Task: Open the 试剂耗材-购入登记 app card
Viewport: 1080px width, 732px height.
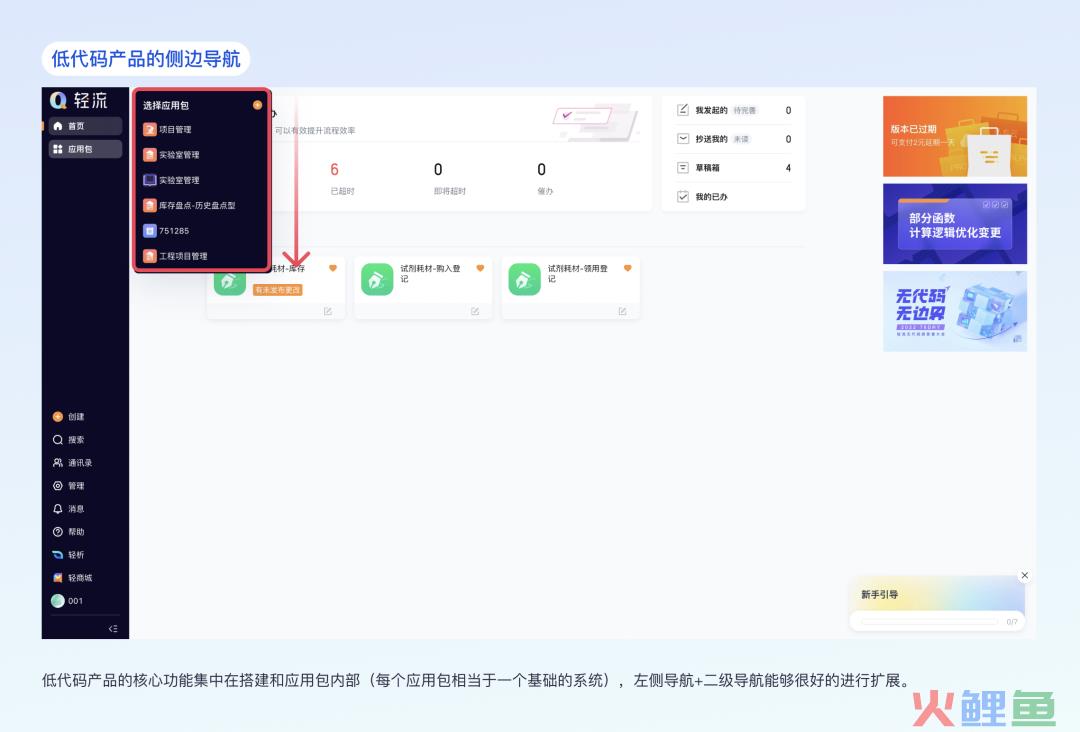Action: pyautogui.click(x=423, y=288)
